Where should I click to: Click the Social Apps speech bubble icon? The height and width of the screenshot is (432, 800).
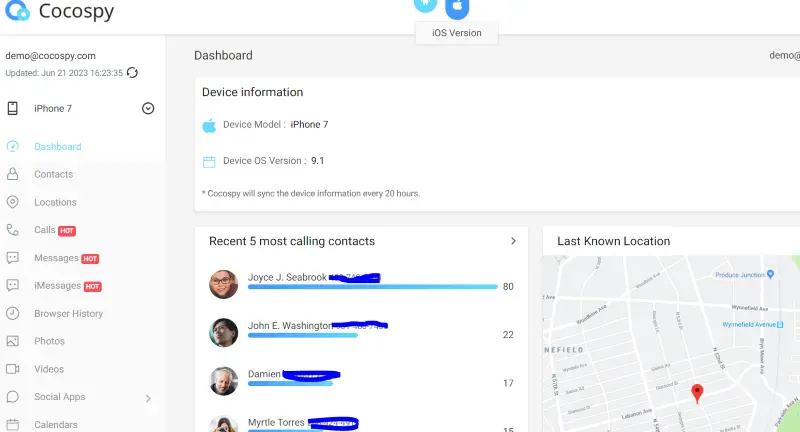click(x=13, y=397)
